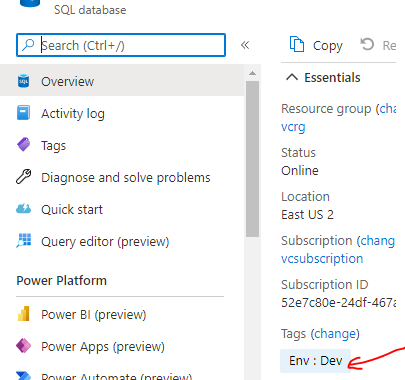405x380 pixels.
Task: Collapse the Essentials section
Action: 292,77
